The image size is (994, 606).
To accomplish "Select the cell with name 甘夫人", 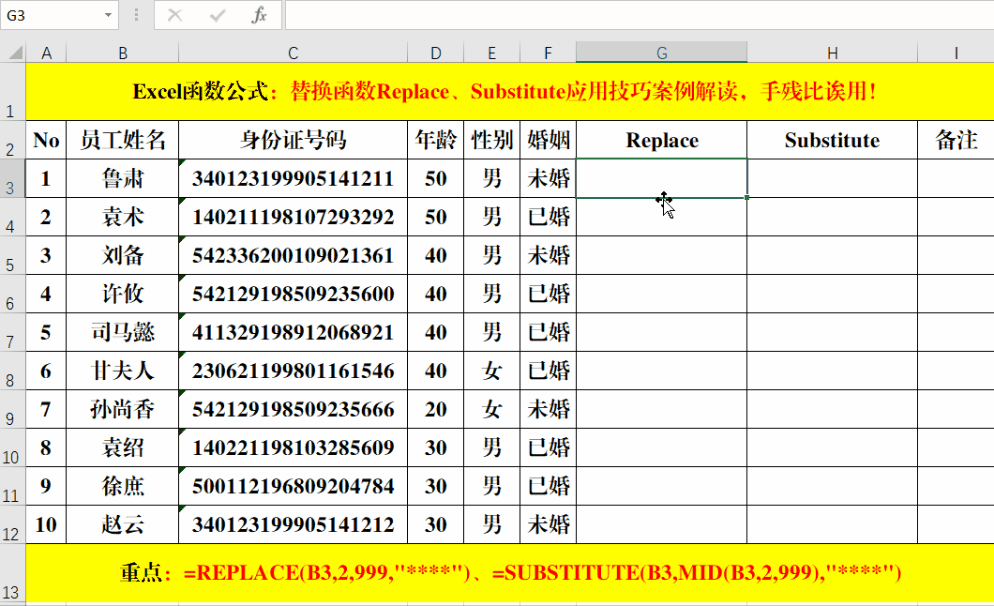I will point(122,371).
